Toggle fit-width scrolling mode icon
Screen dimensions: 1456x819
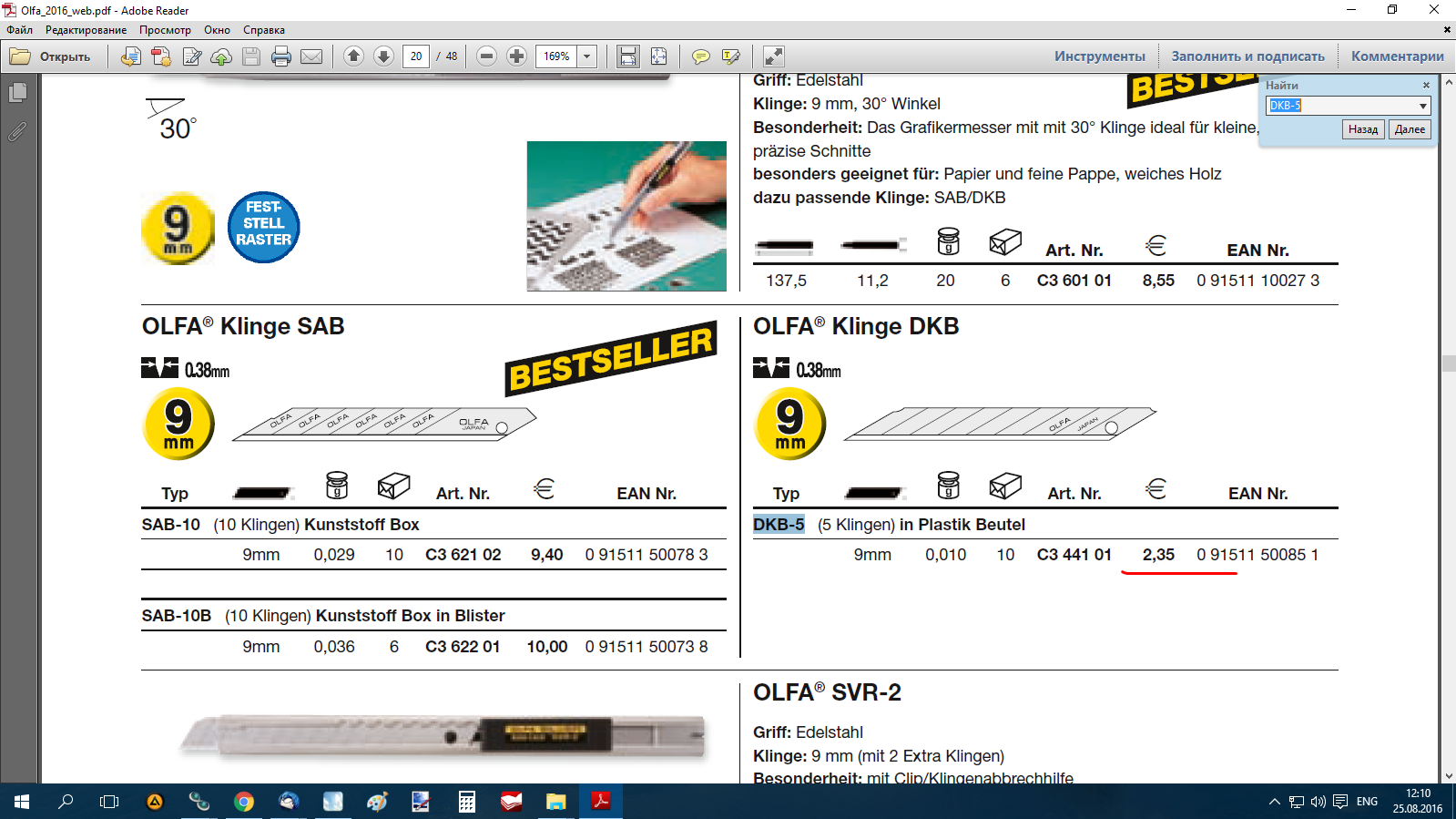(628, 56)
